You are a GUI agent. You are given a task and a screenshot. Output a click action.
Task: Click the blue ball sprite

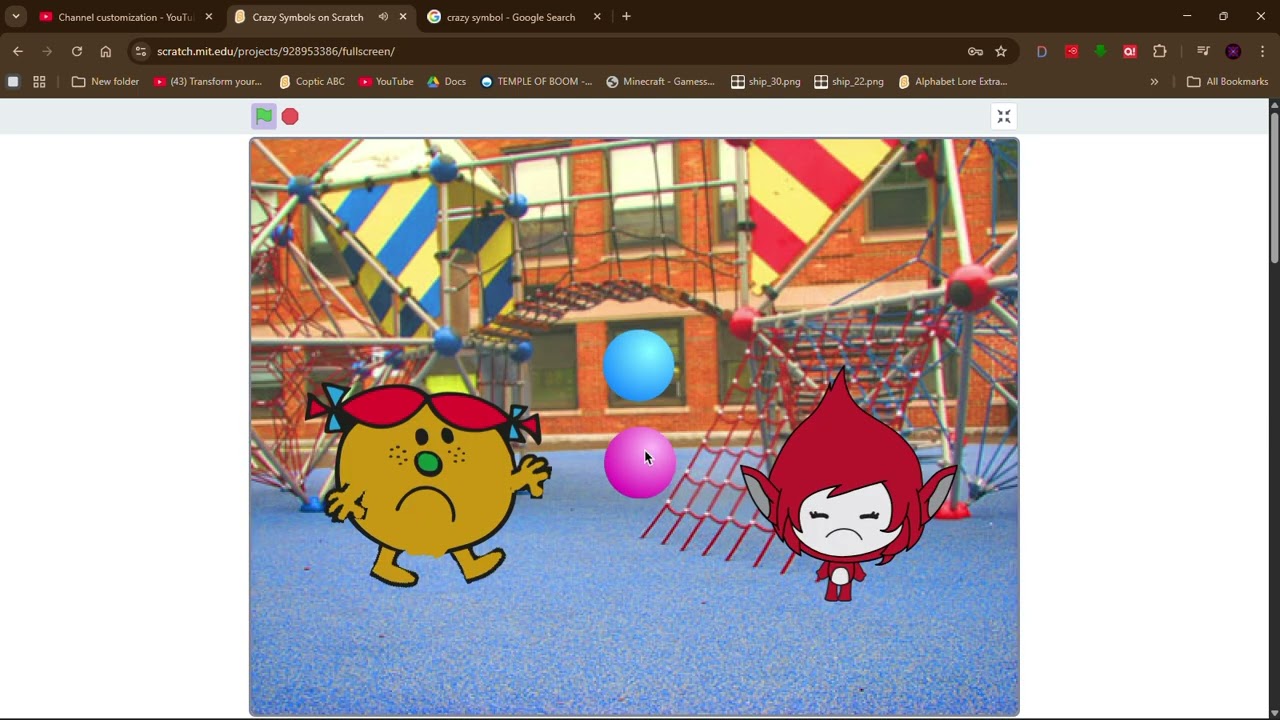(639, 366)
